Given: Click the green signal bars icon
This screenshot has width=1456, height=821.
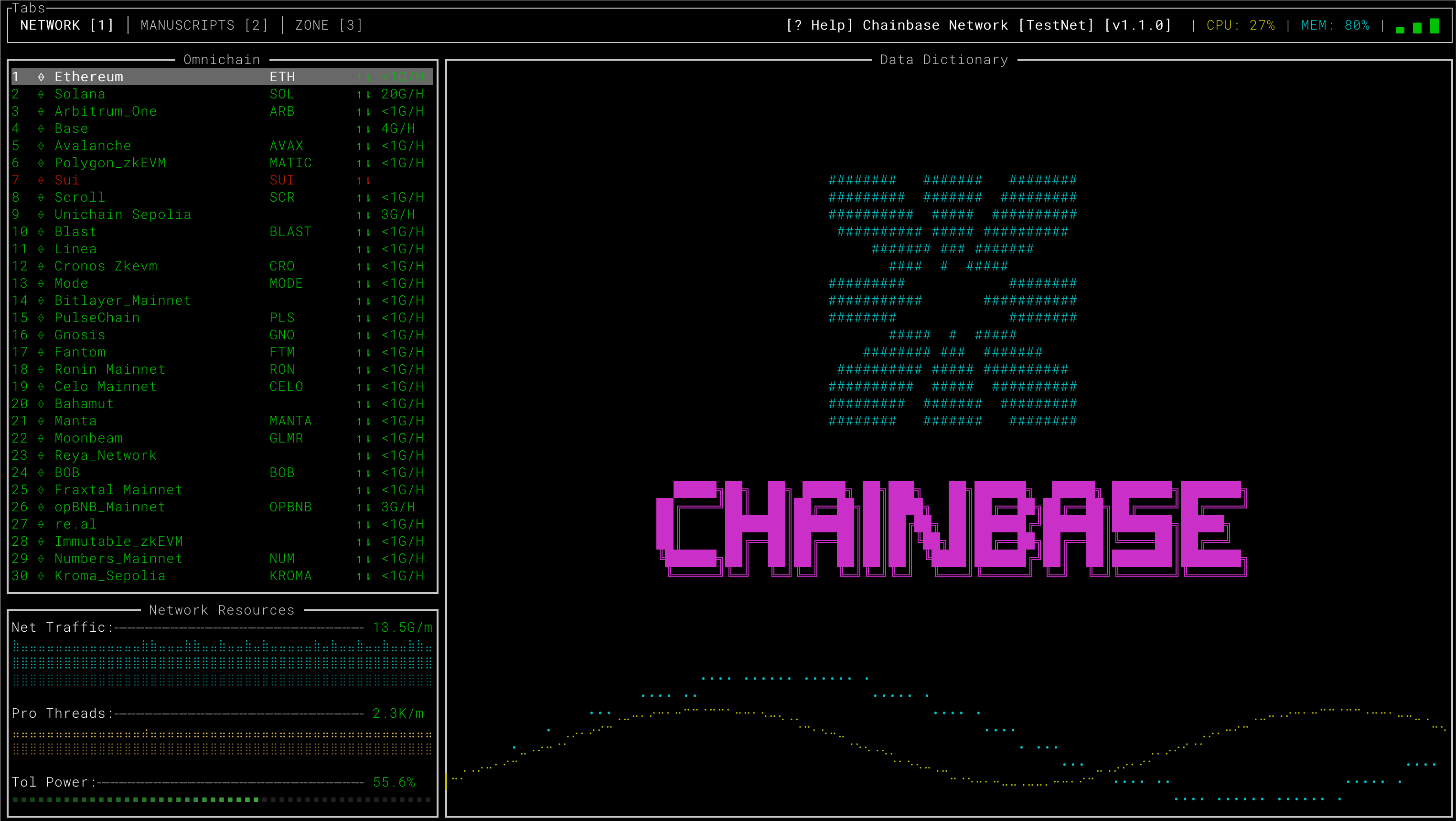Looking at the screenshot, I should [x=1417, y=26].
